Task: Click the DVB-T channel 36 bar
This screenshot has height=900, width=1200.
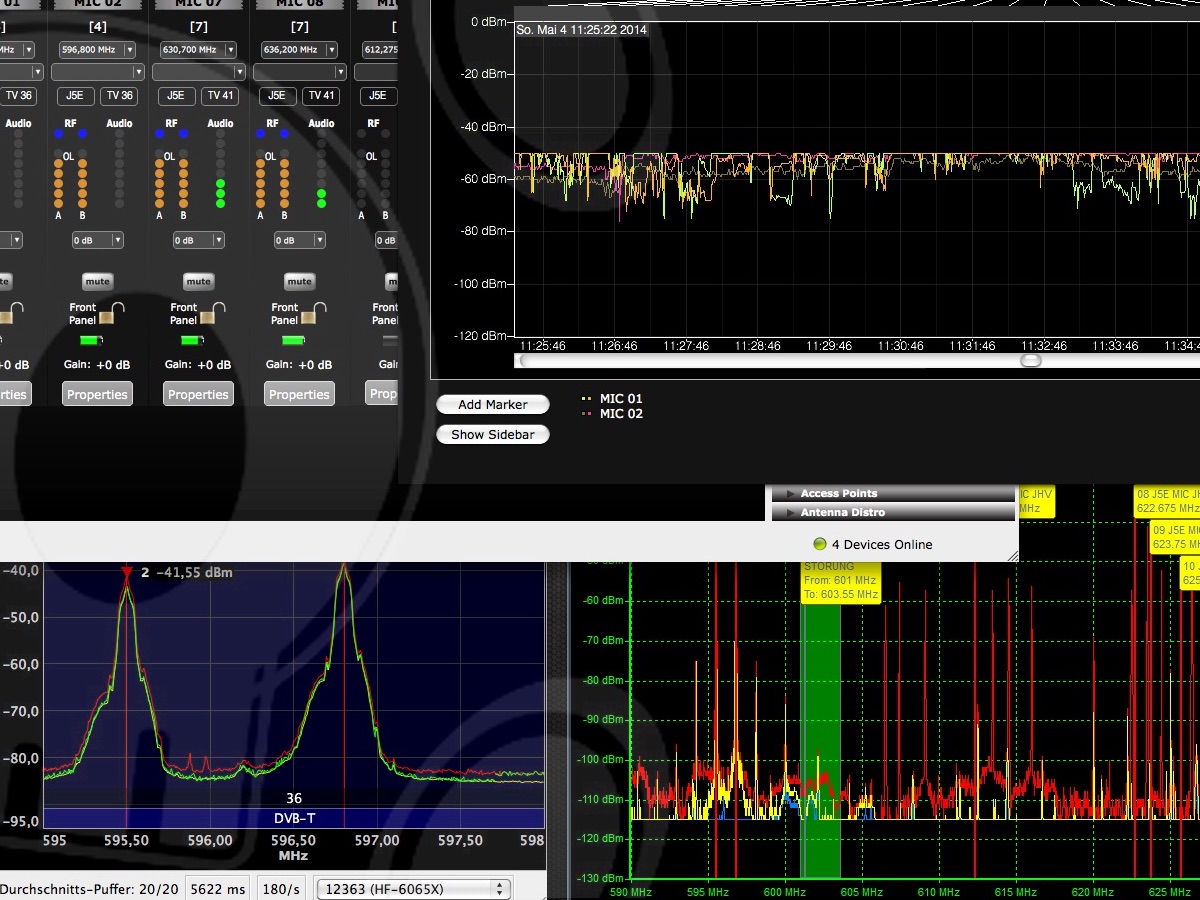Action: pyautogui.click(x=294, y=817)
